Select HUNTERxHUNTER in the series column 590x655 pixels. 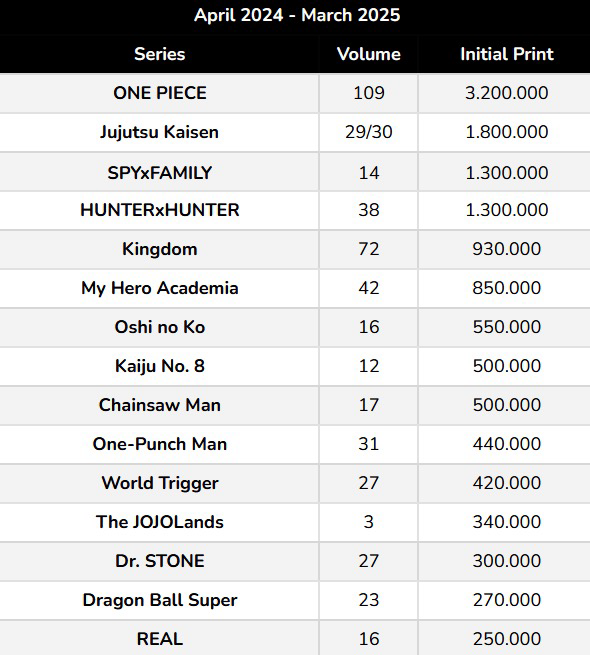[160, 210]
